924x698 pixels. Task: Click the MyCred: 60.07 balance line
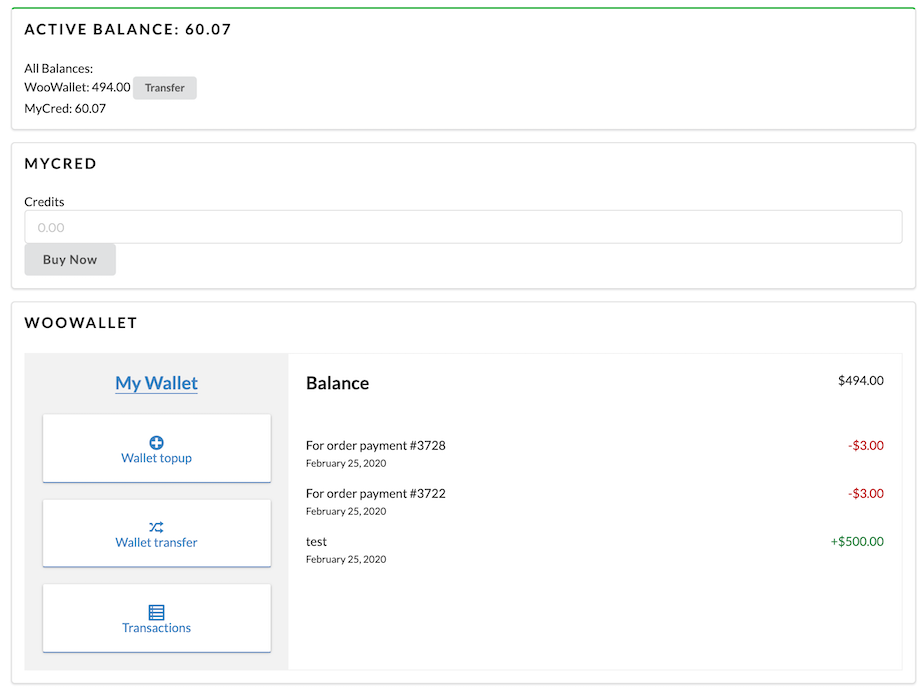coord(65,109)
